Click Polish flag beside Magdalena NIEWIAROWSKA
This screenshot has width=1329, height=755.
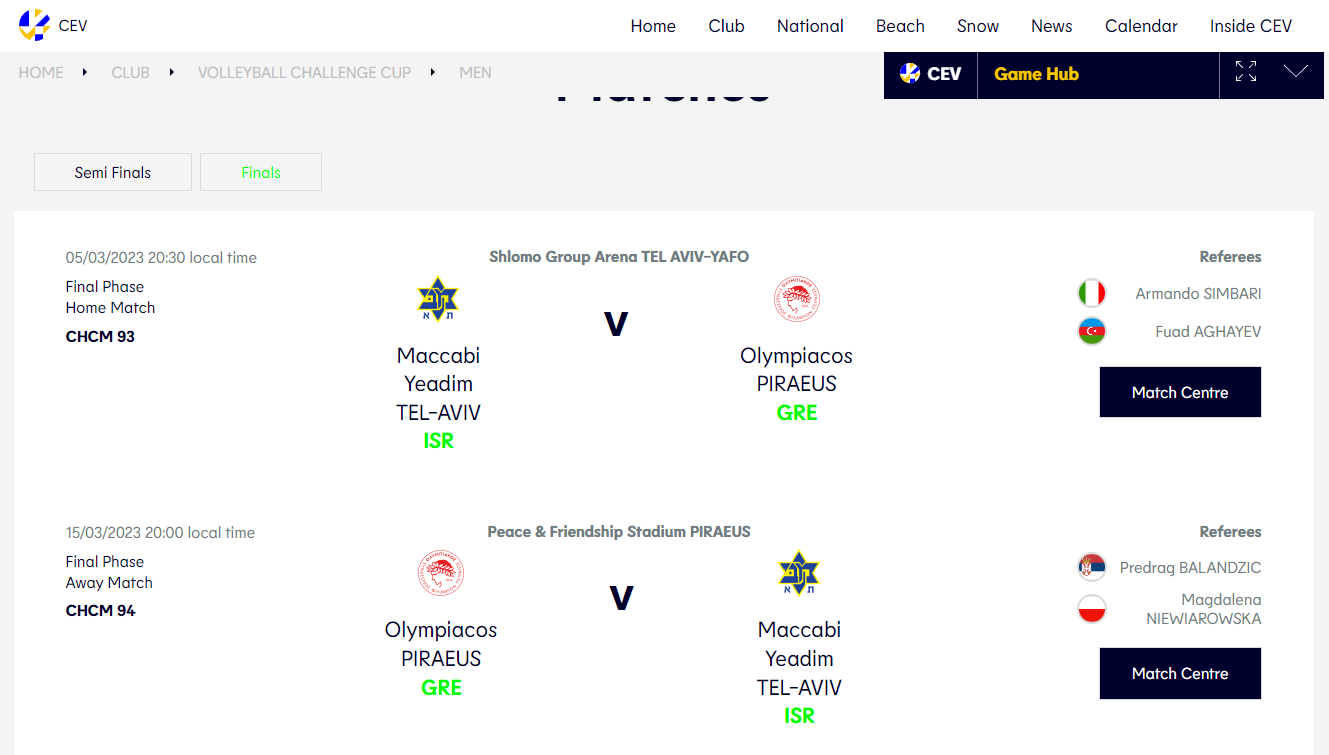(1092, 608)
